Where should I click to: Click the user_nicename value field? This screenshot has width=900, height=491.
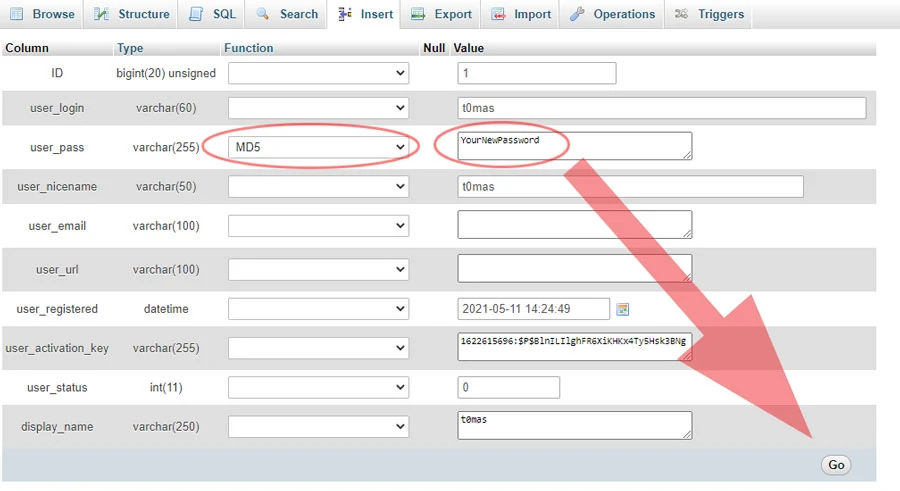[x=630, y=187]
